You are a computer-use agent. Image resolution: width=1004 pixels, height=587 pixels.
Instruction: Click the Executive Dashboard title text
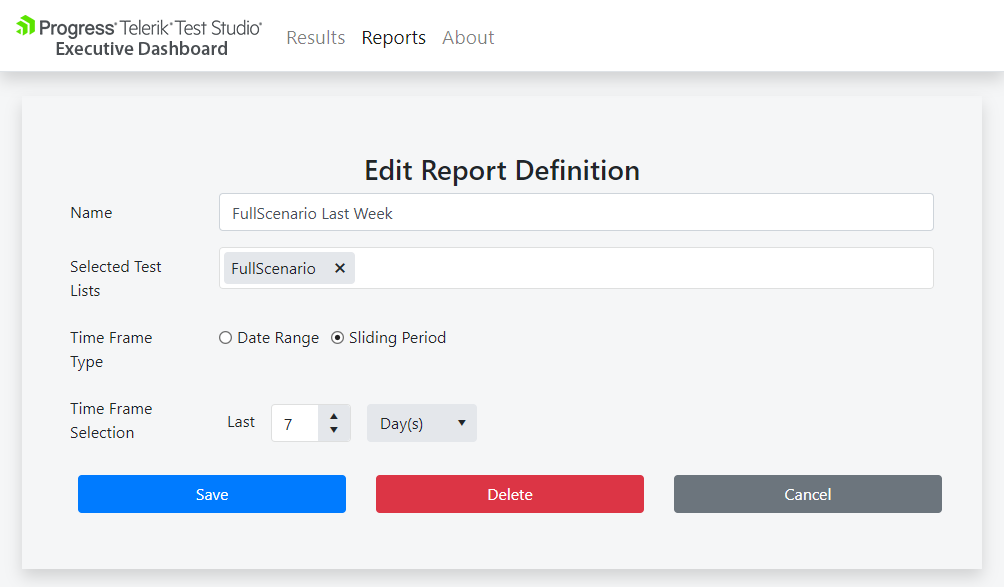[x=142, y=49]
